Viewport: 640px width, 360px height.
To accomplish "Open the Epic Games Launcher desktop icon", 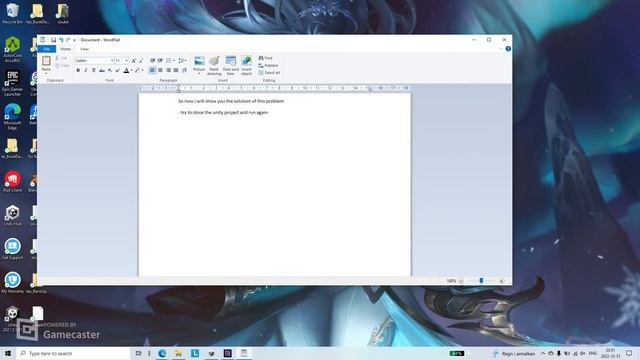I will (12, 83).
